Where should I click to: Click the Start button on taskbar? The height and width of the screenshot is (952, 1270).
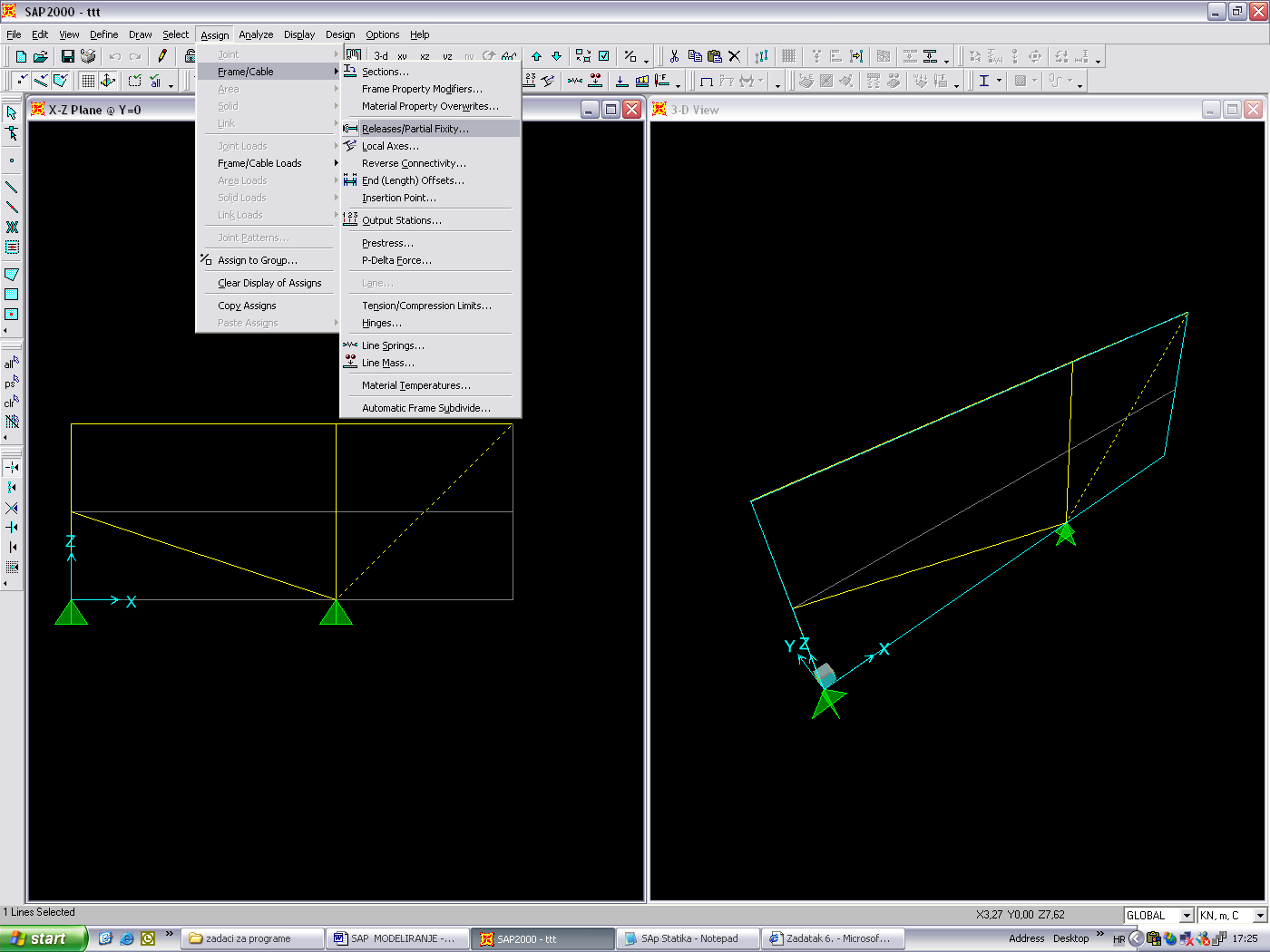pos(44,938)
